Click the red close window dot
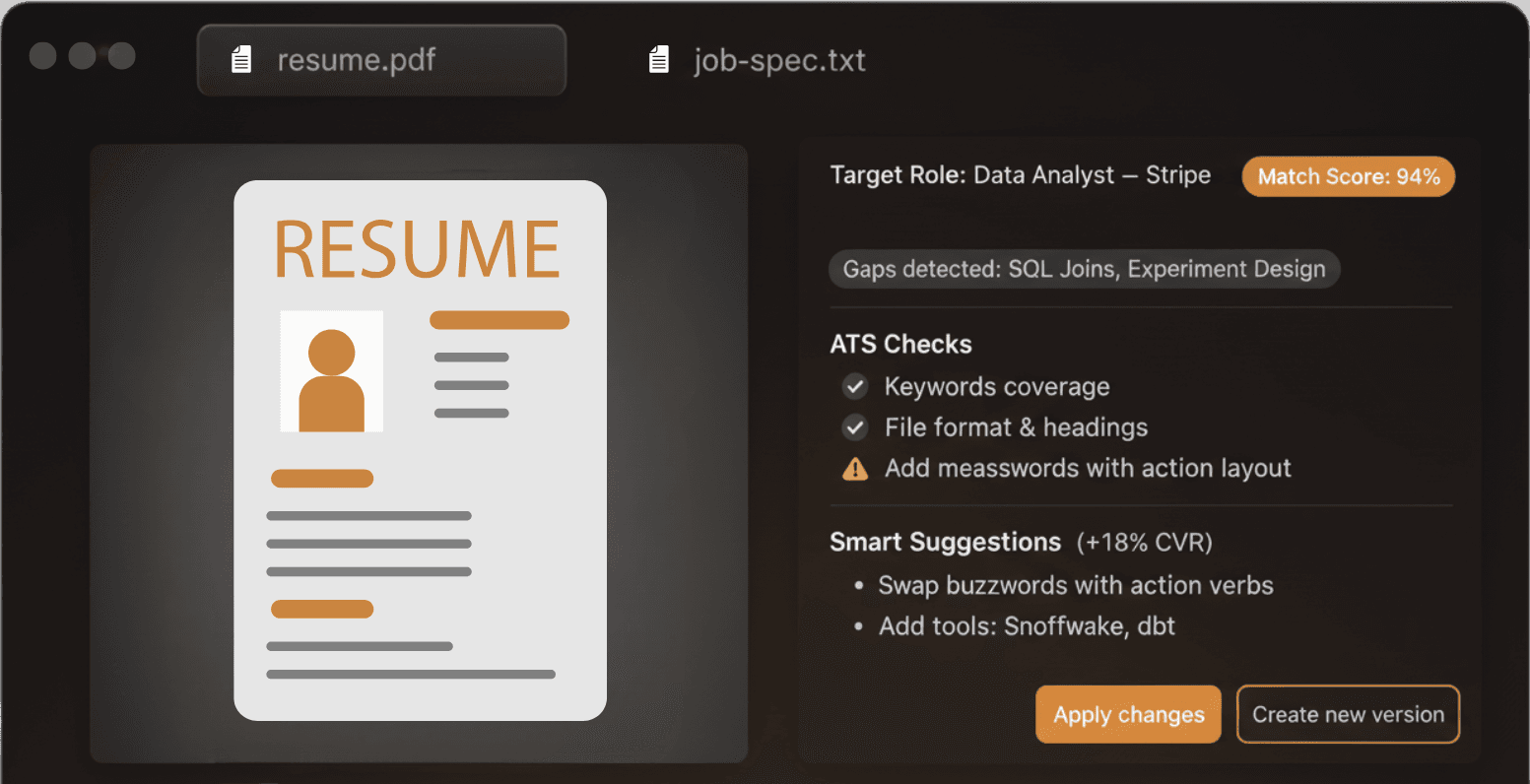The width and height of the screenshot is (1530, 784). (x=42, y=55)
